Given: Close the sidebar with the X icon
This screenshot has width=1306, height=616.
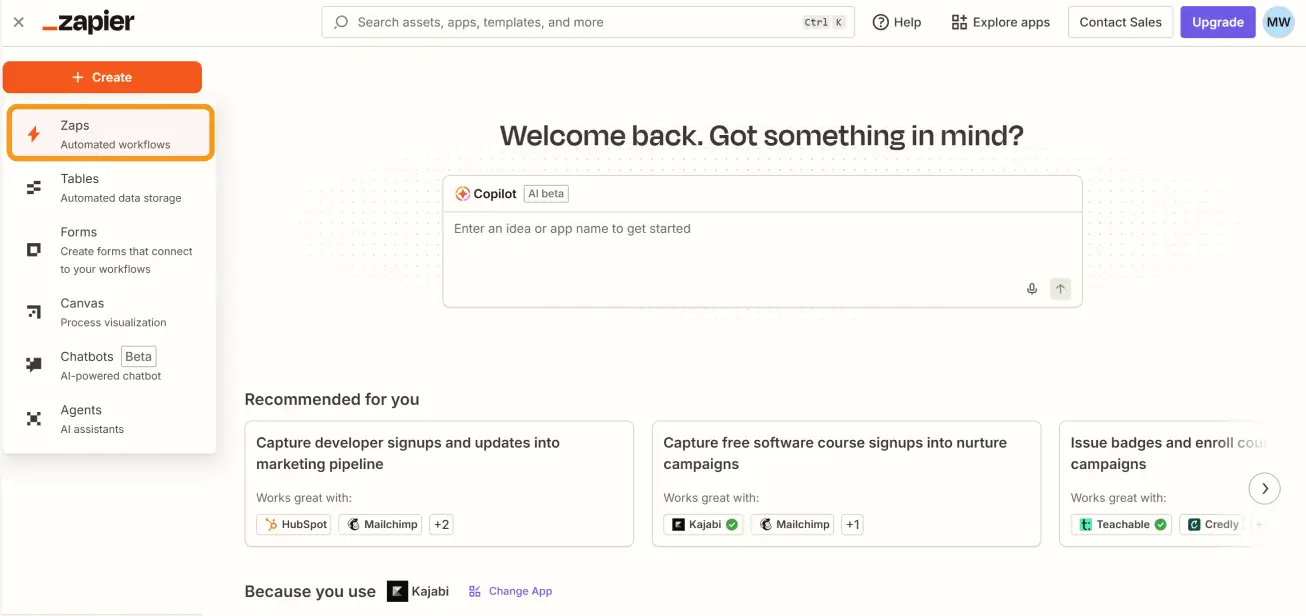Looking at the screenshot, I should coord(18,22).
